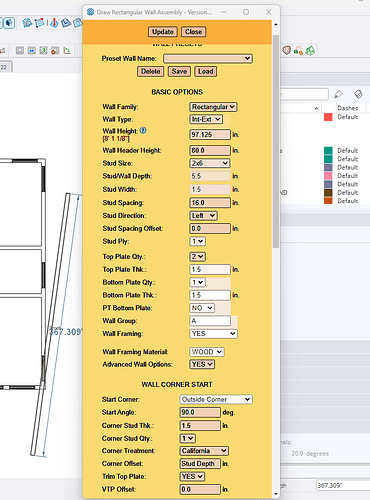Click the blue dots grey toolbar icon

pyautogui.click(x=32, y=50)
